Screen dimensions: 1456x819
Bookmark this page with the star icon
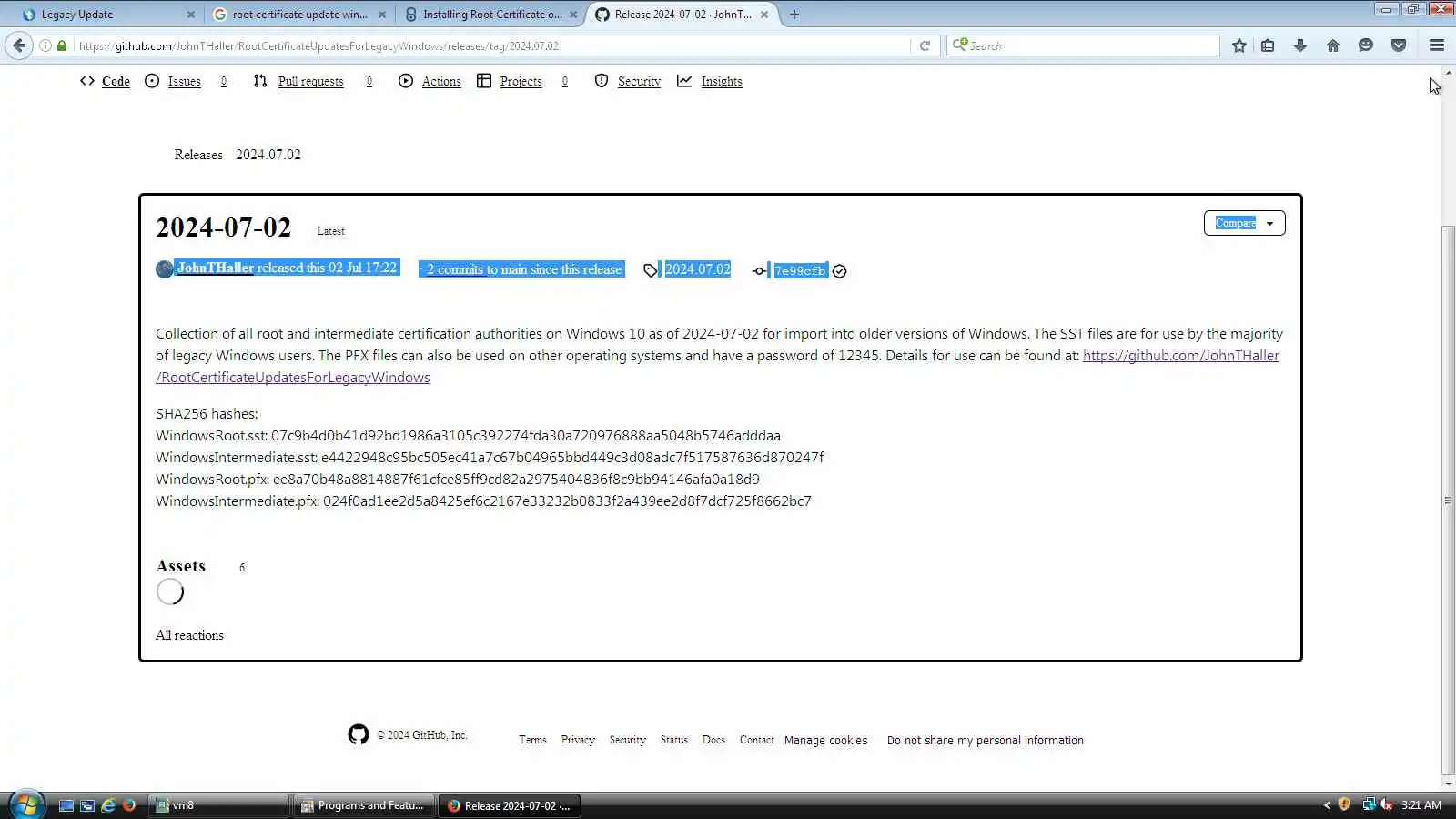1239,45
